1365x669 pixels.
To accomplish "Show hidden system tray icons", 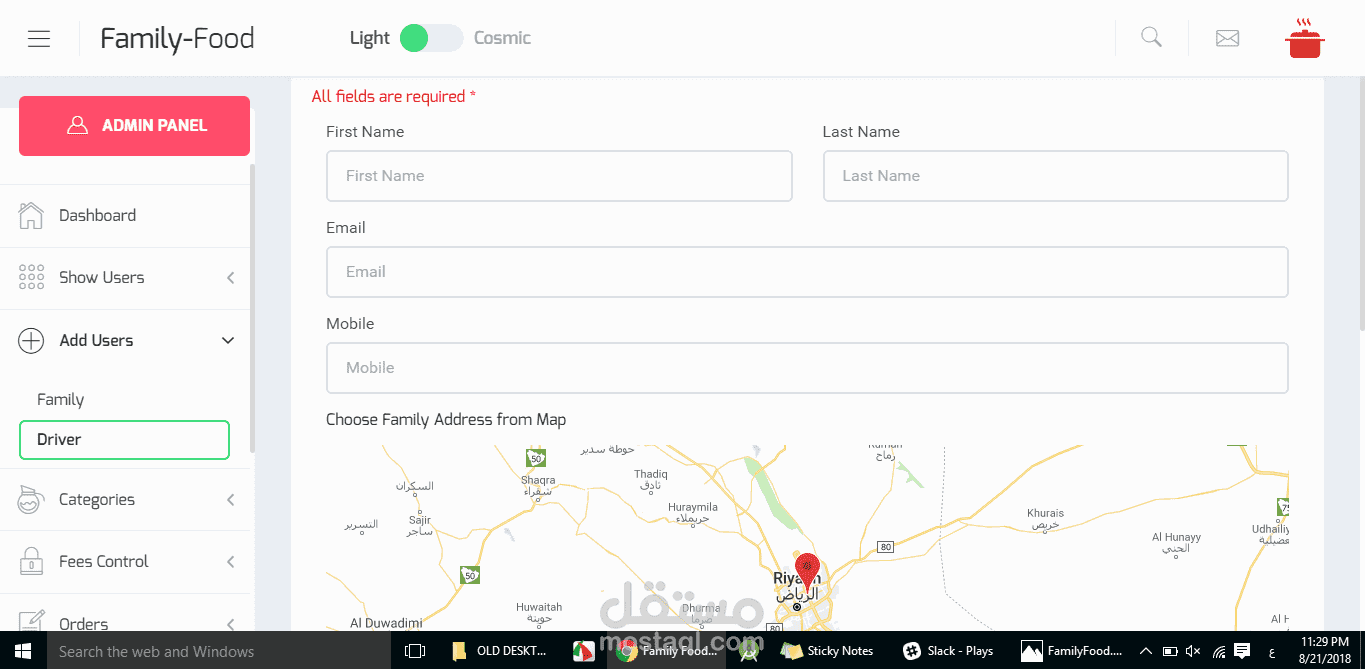I will [1146, 651].
